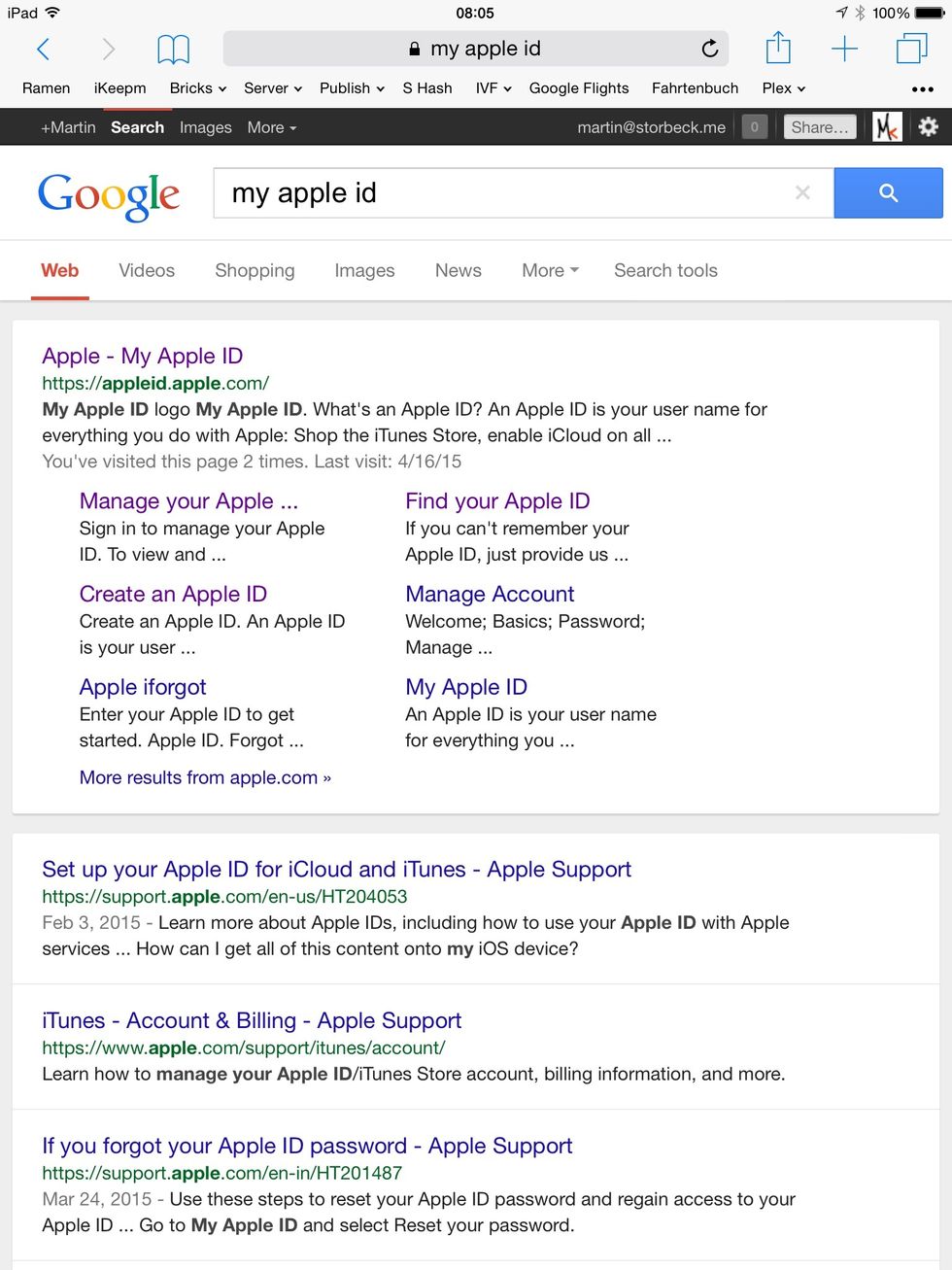The height and width of the screenshot is (1270, 952).
Task: Click the itunes/account support URL text
Action: (x=244, y=1047)
